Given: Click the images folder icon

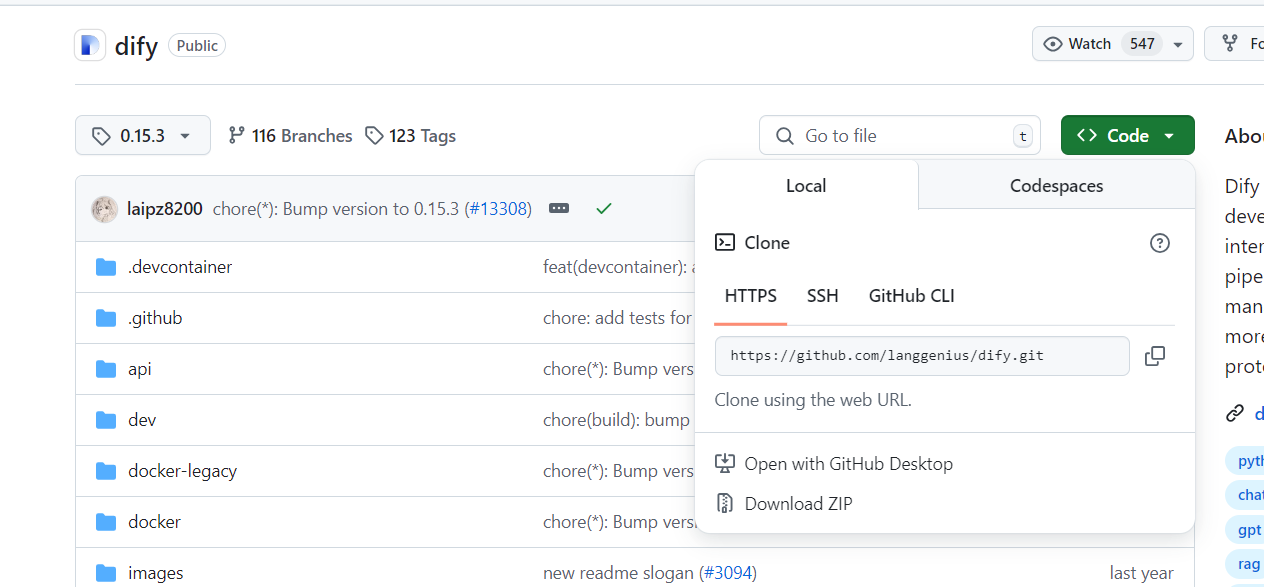Looking at the screenshot, I should [106, 573].
